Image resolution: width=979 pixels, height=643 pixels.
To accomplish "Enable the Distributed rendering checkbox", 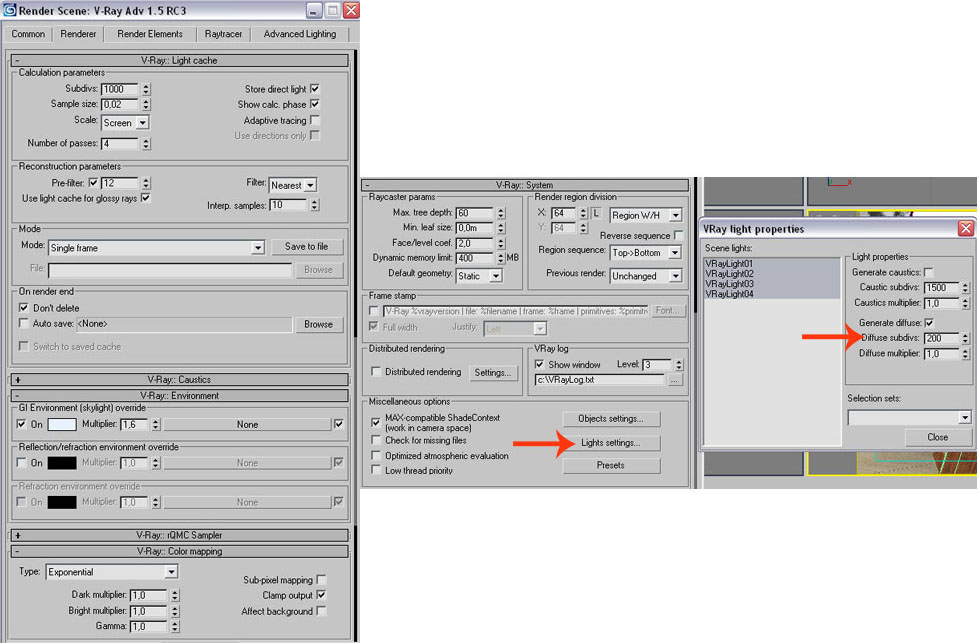I will 376,371.
